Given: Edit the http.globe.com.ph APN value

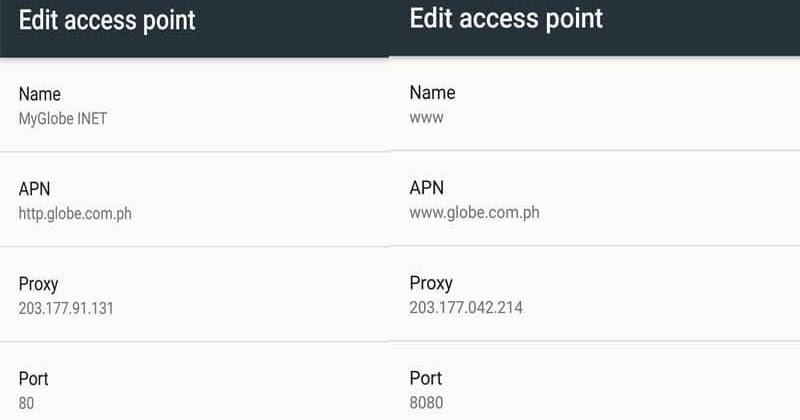Looking at the screenshot, I should pyautogui.click(x=75, y=213).
